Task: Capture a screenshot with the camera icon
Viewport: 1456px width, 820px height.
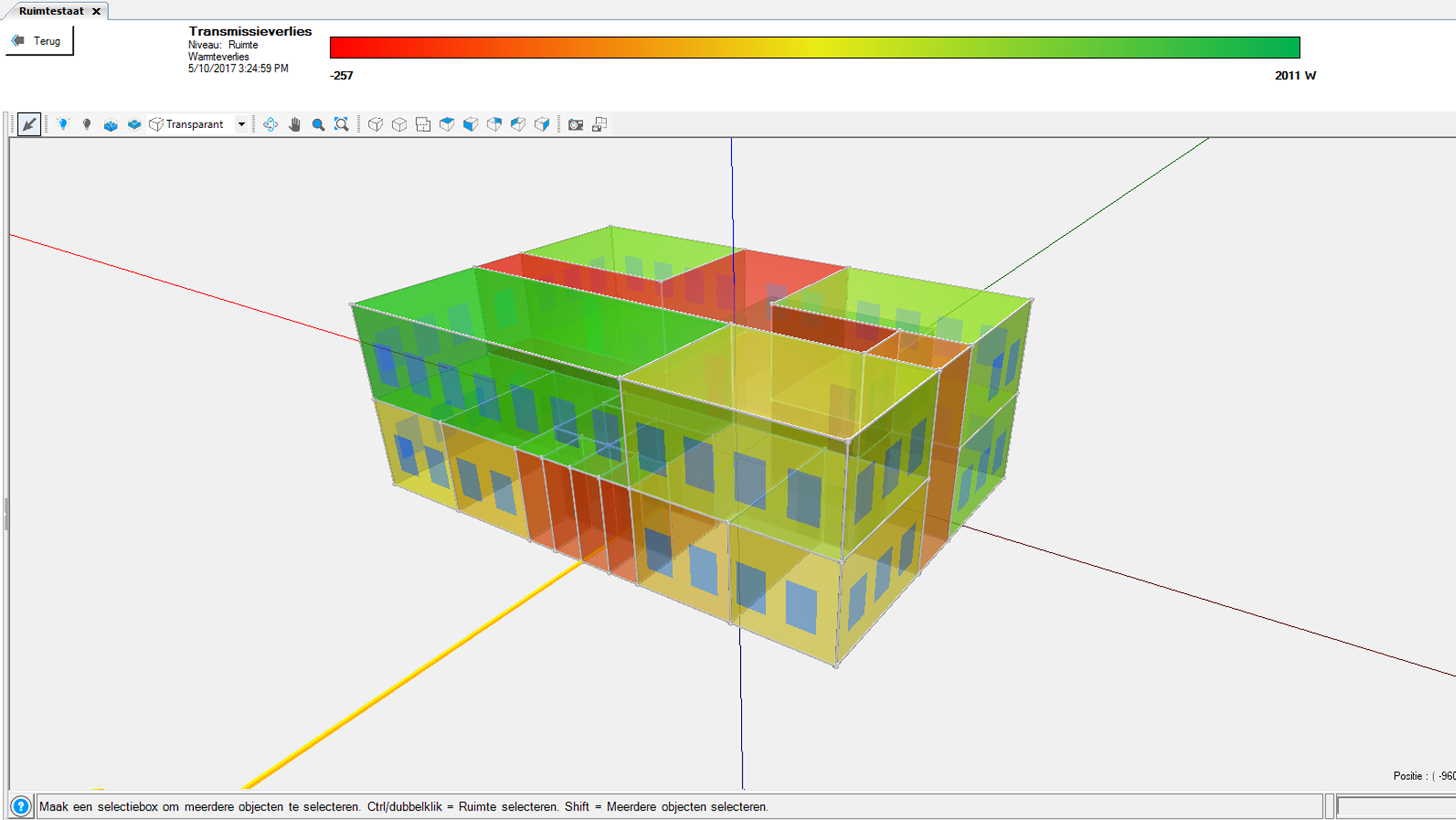Action: click(575, 125)
